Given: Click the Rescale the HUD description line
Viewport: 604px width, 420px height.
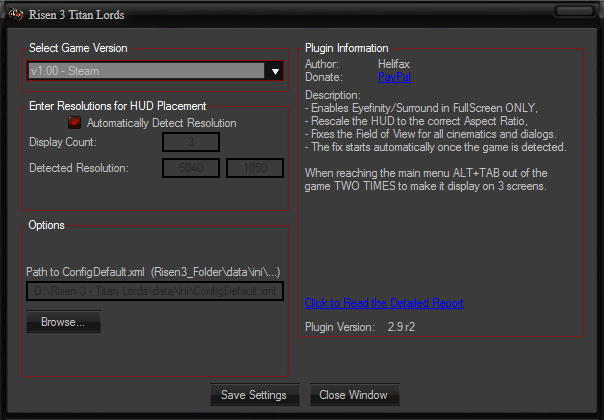Looking at the screenshot, I should [416, 121].
